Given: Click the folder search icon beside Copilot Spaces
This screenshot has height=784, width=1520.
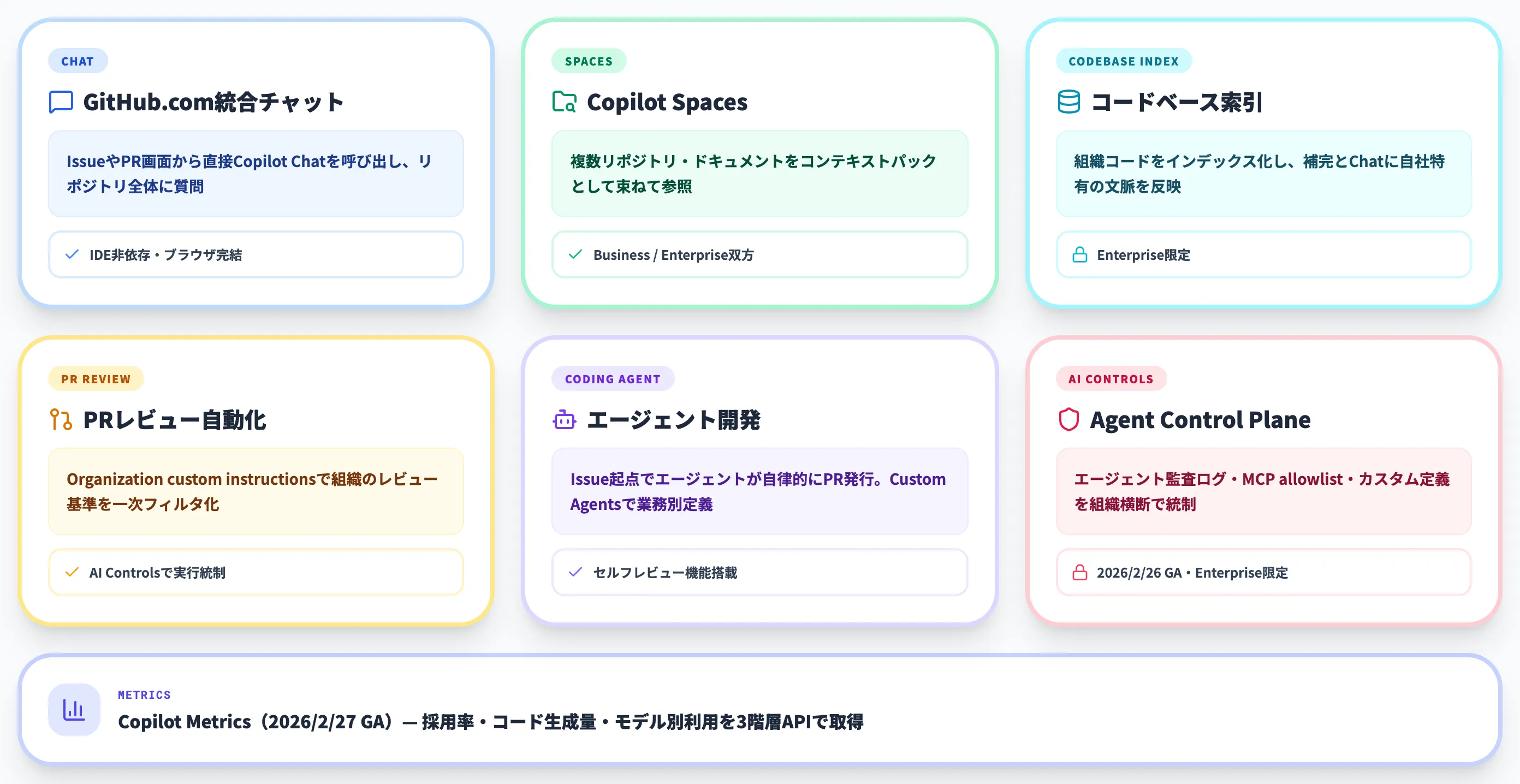Looking at the screenshot, I should tap(564, 102).
